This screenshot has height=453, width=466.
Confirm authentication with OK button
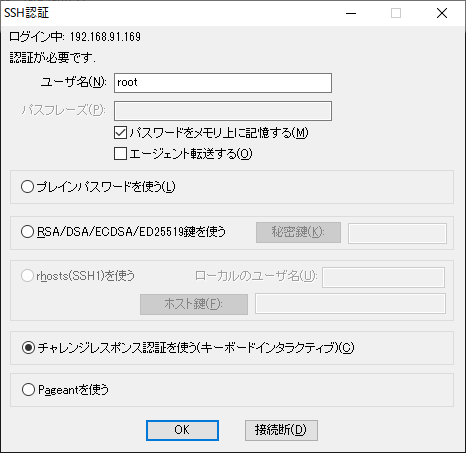click(x=182, y=430)
